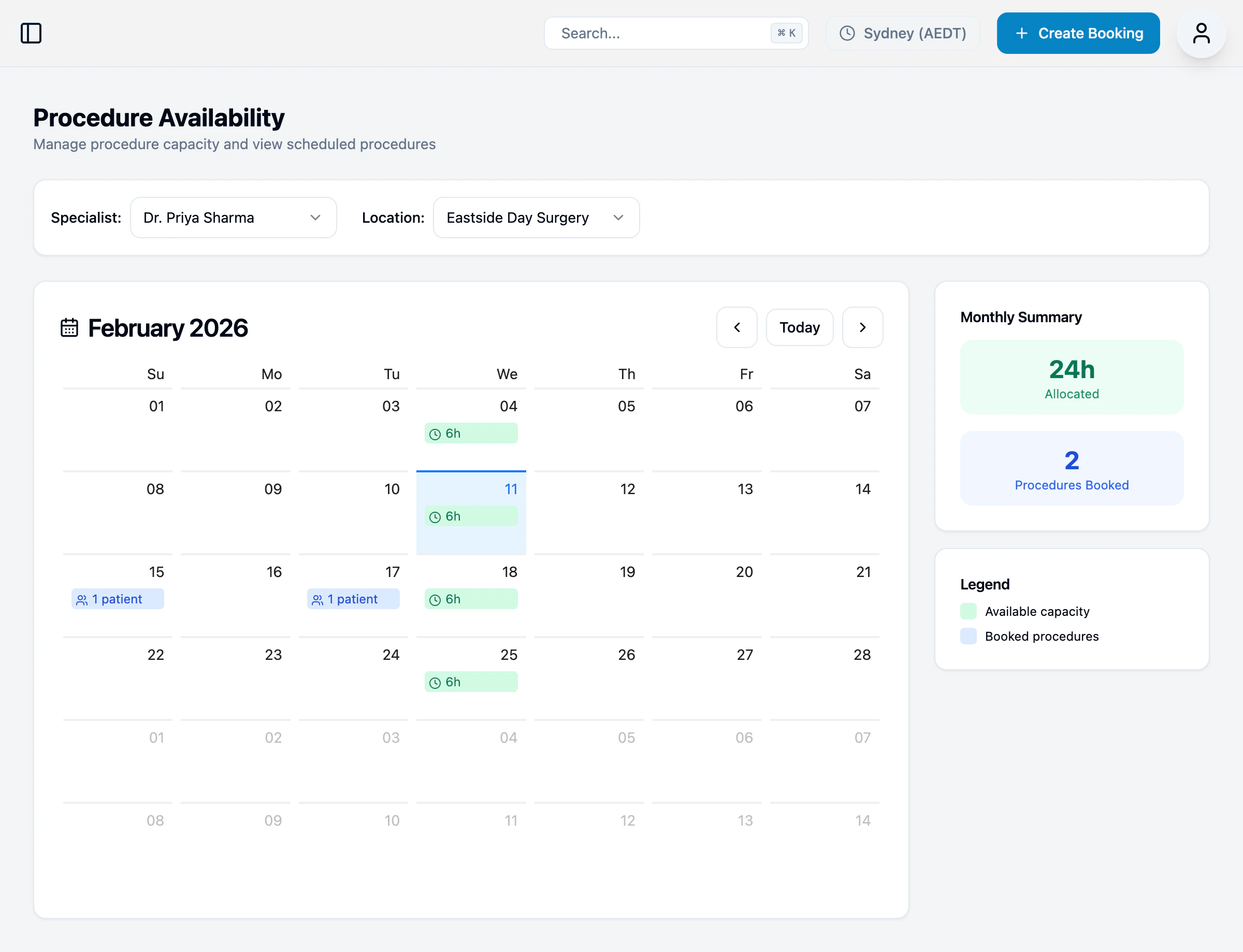This screenshot has height=952, width=1243.
Task: Select the Sydney (AEDT) timezone item
Action: pyautogui.click(x=903, y=33)
